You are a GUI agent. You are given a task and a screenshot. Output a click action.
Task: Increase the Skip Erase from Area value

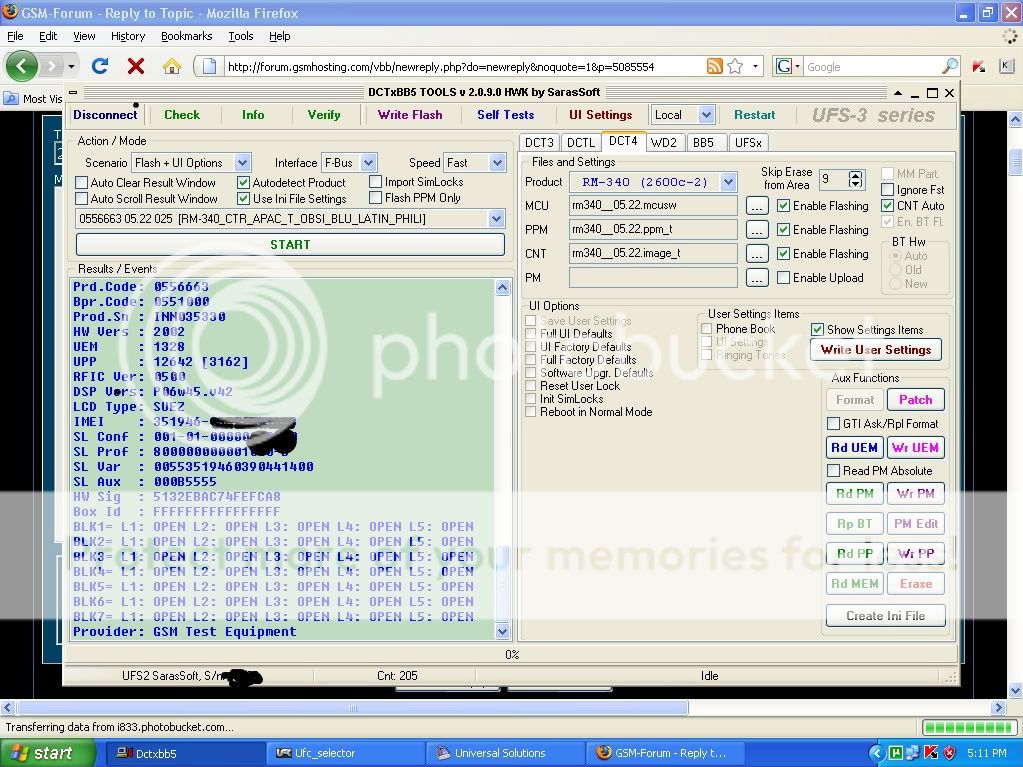tap(855, 175)
